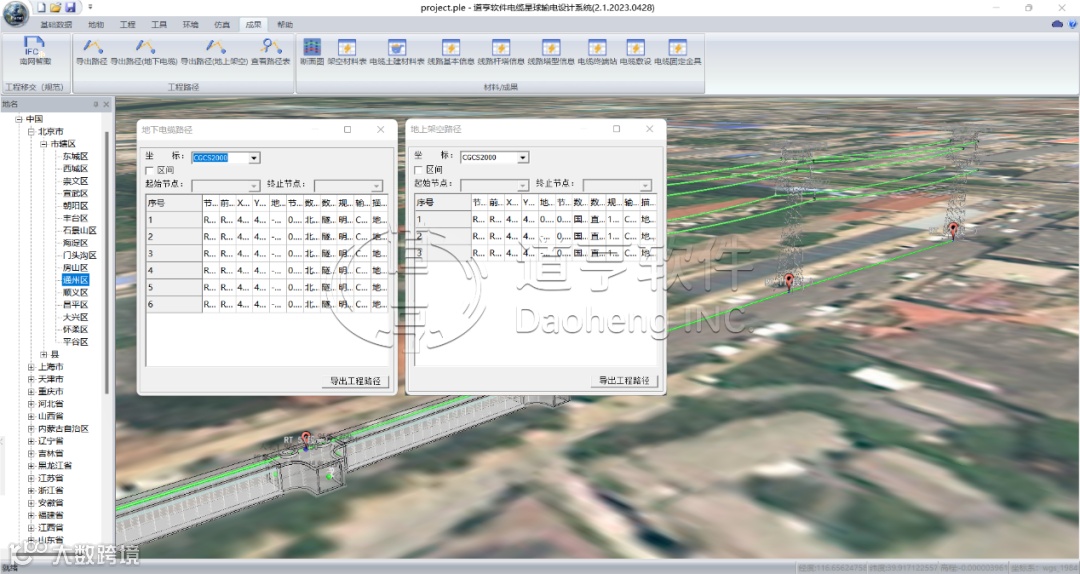This screenshot has height=574, width=1080.
Task: Click 导出工程路径 button in 地下电缆路径 dialog
Action: [357, 381]
